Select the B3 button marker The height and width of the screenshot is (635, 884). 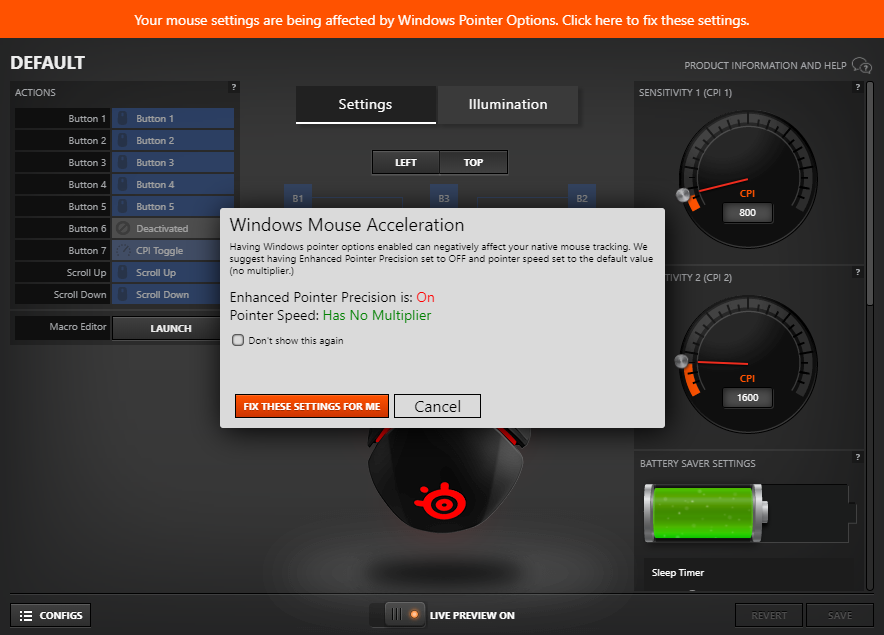pos(444,198)
